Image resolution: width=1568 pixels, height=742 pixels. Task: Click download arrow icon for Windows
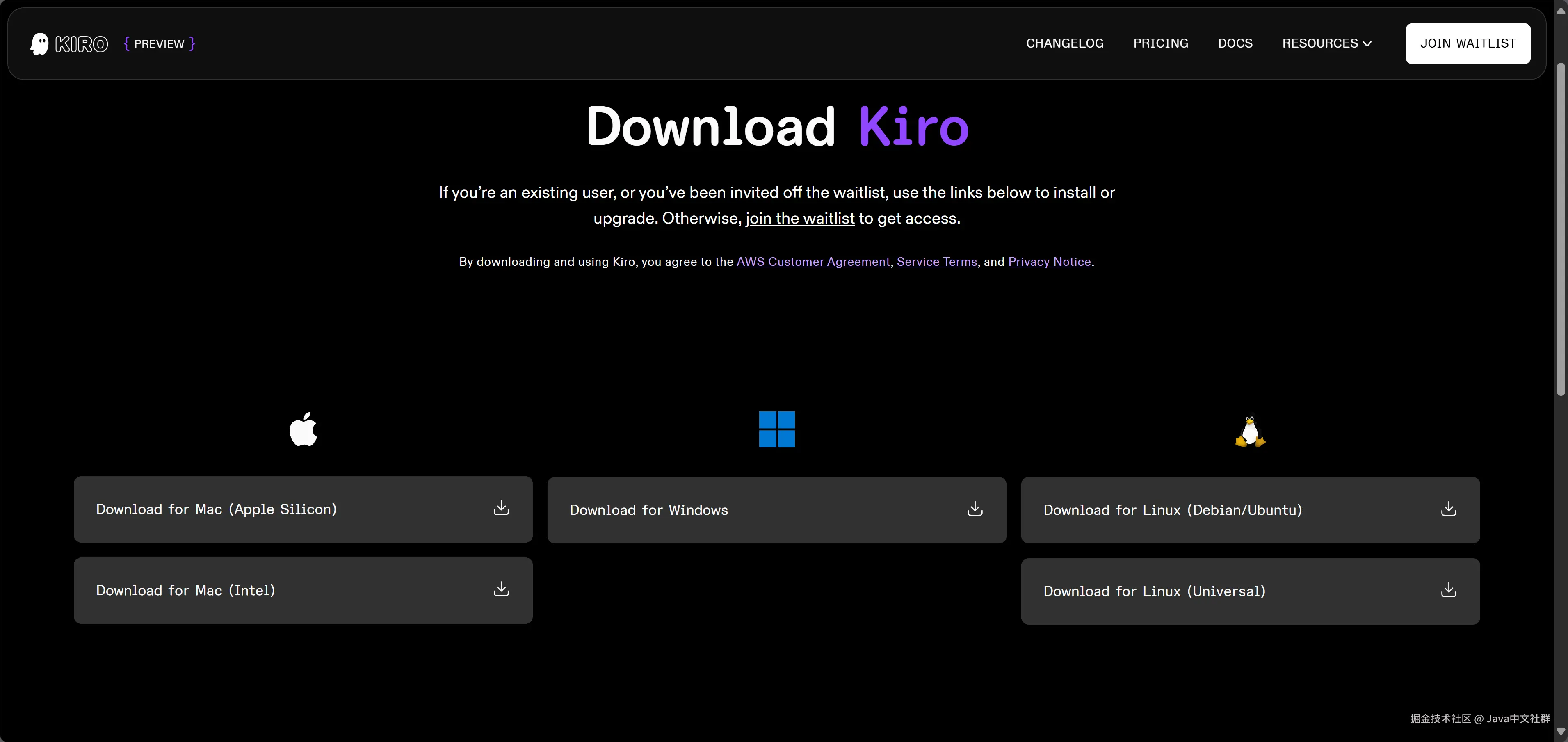point(975,509)
